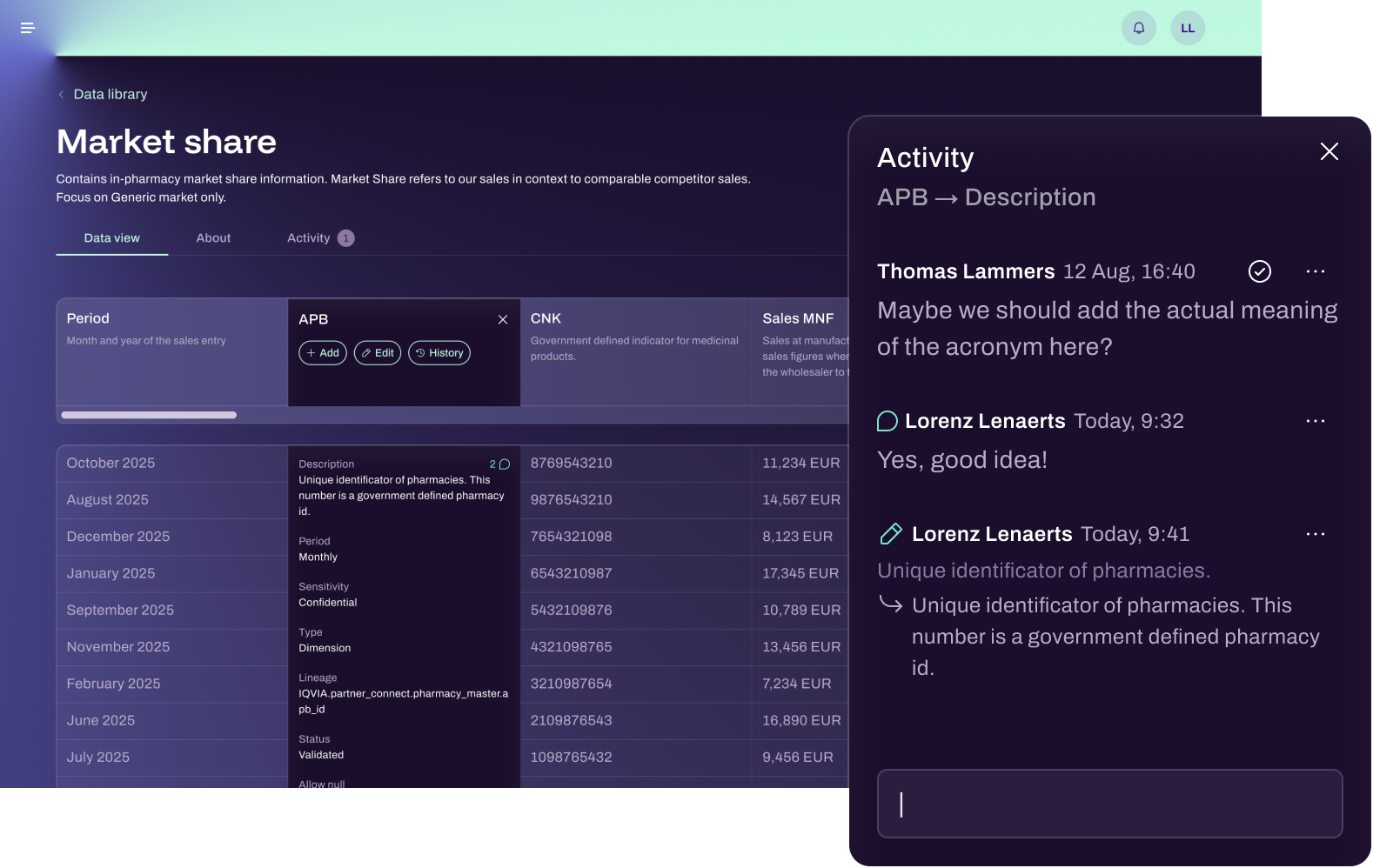This screenshot has width=1373, height=868.
Task: Select the Data view tab
Action: click(111, 238)
